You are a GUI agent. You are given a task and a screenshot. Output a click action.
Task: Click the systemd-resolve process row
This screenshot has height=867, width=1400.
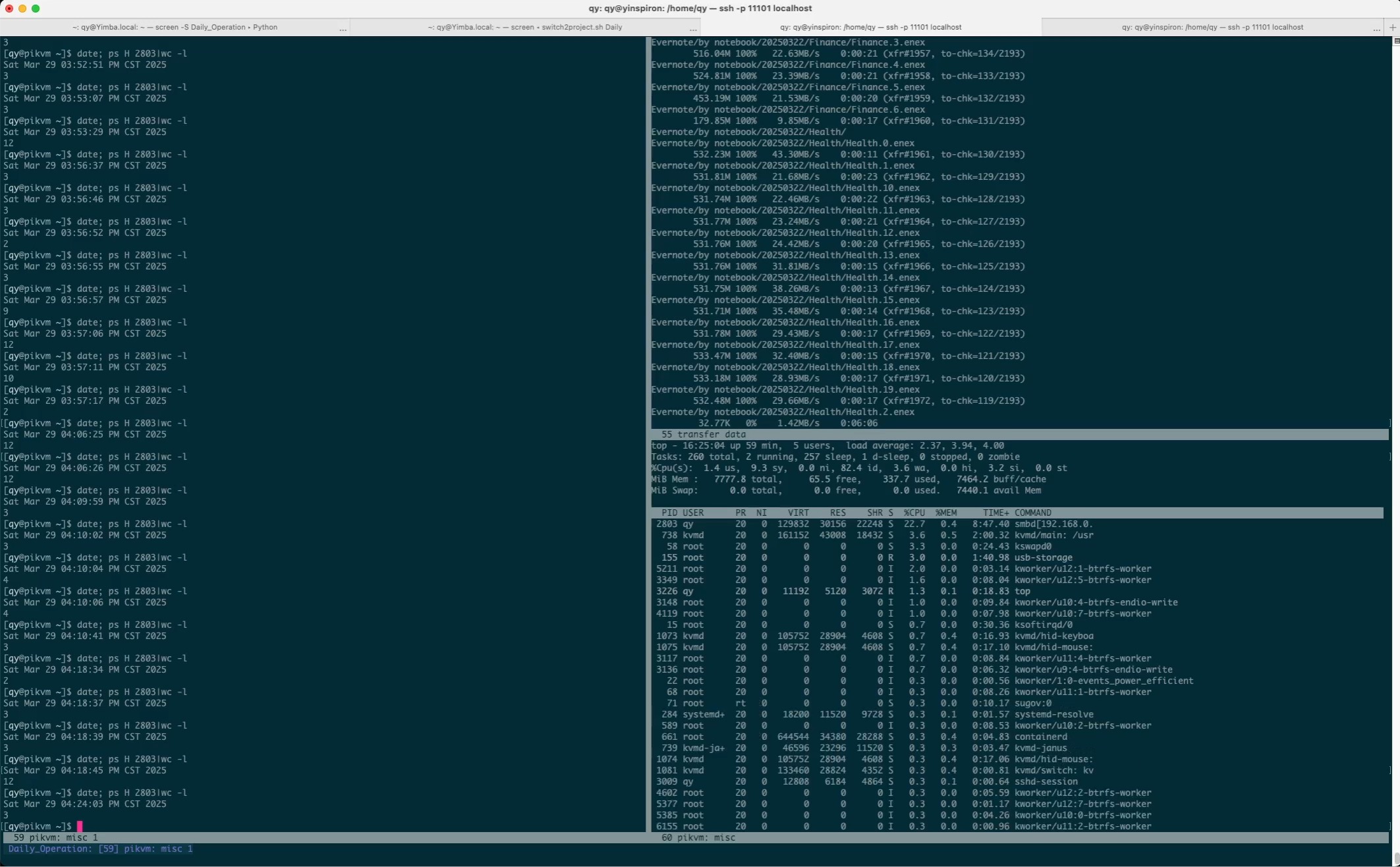(x=878, y=714)
